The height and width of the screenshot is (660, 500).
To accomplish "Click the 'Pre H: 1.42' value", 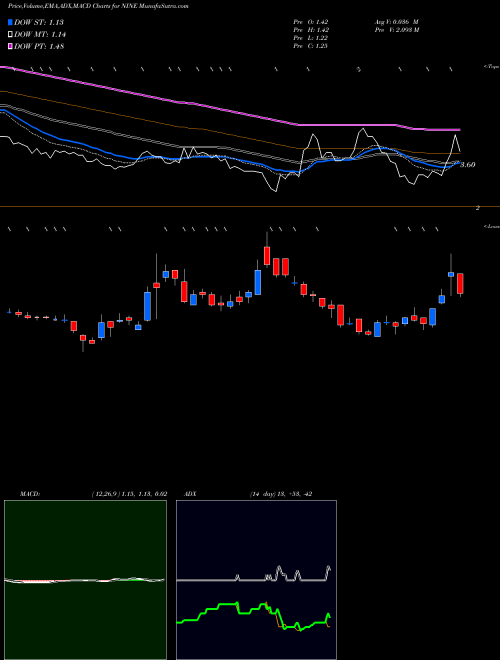I will coord(311,30).
